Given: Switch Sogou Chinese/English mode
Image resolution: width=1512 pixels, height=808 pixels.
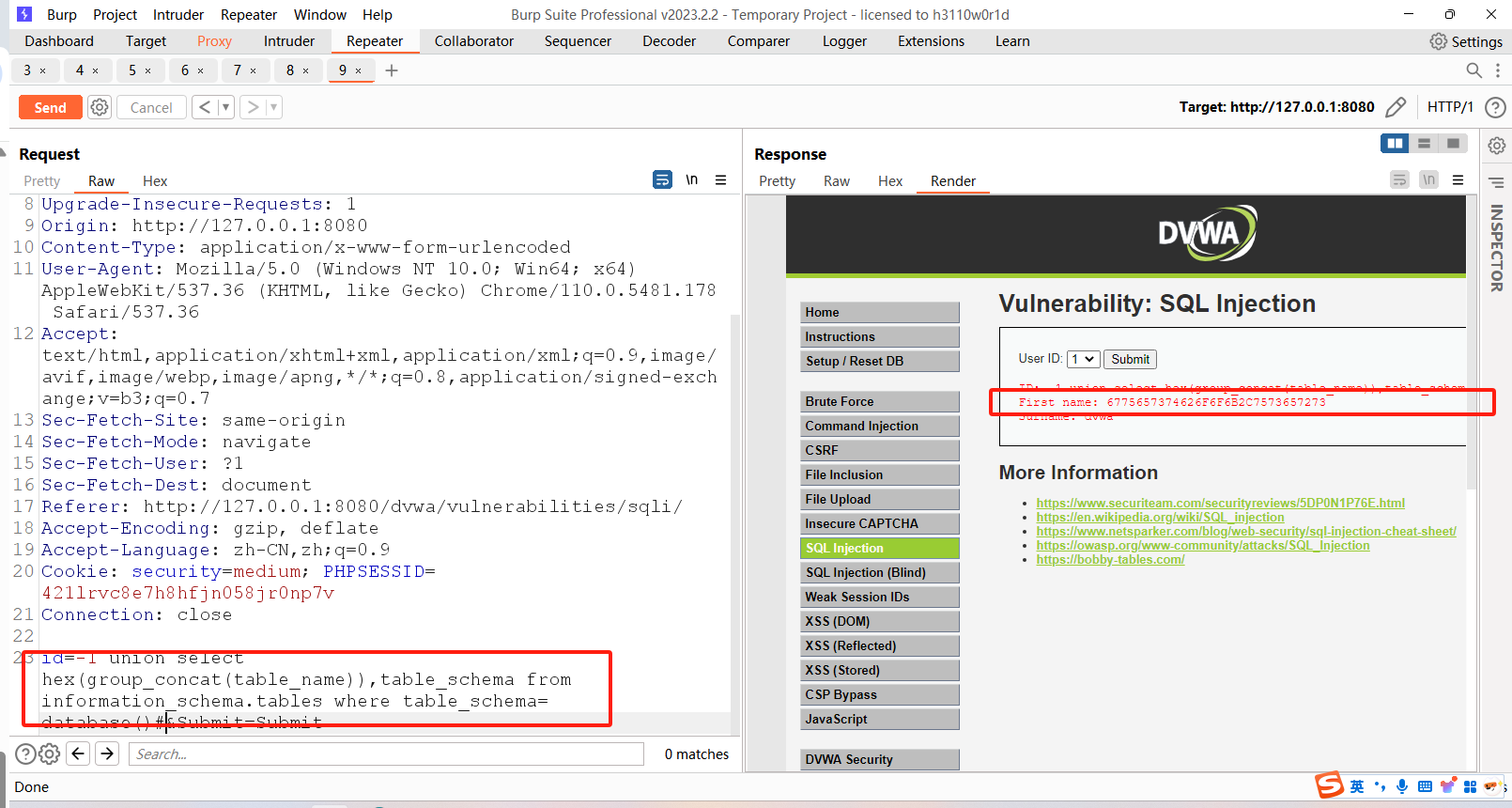Looking at the screenshot, I should pos(1357,786).
